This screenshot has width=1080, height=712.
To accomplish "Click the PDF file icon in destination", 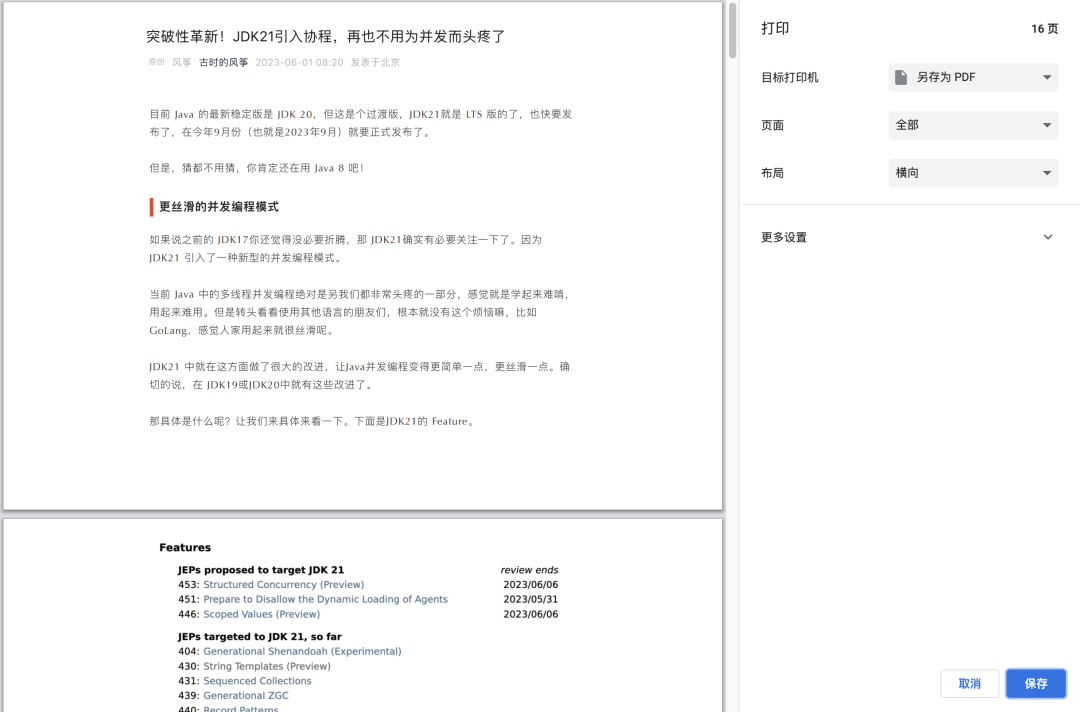I will point(901,77).
